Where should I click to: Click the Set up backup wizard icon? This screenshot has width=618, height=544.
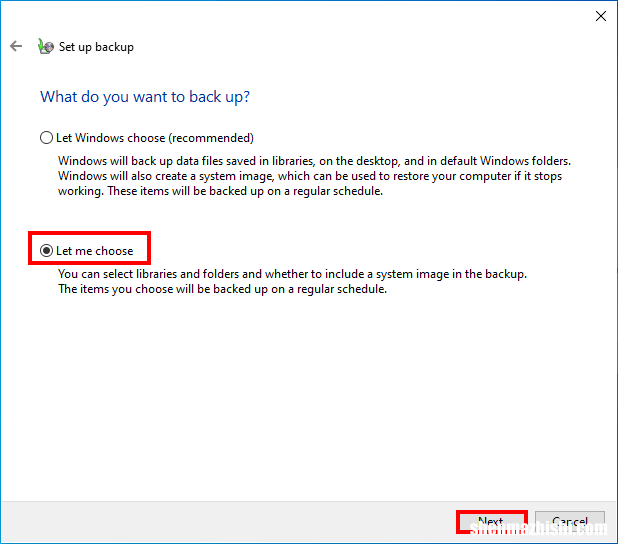(46, 47)
